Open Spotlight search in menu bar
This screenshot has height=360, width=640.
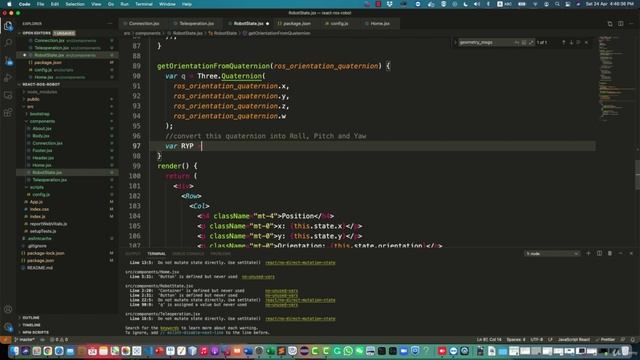coord(557,4)
